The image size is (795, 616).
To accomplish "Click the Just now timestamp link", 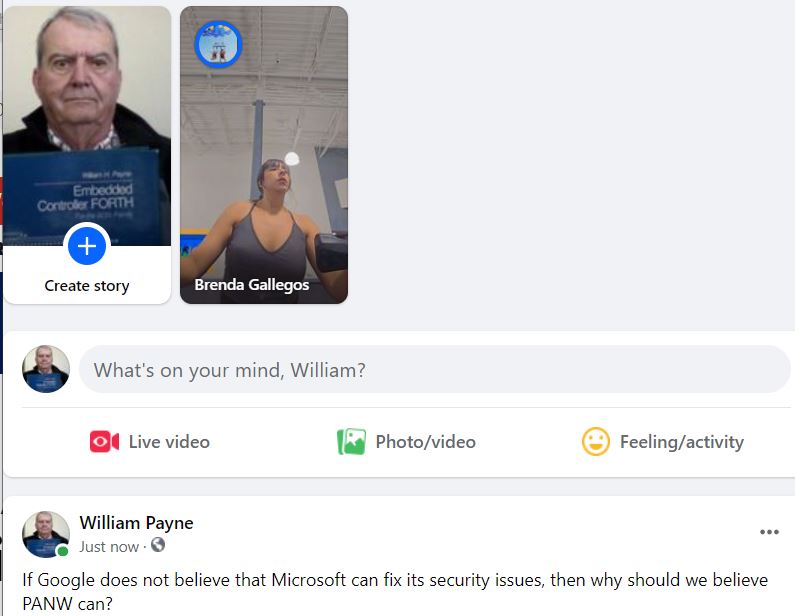I will [109, 547].
